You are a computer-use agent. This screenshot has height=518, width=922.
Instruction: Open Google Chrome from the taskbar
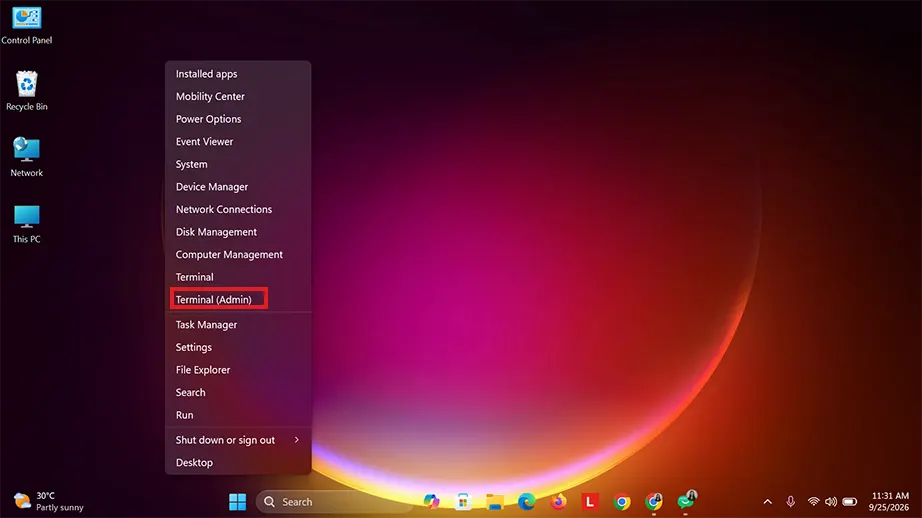click(622, 502)
